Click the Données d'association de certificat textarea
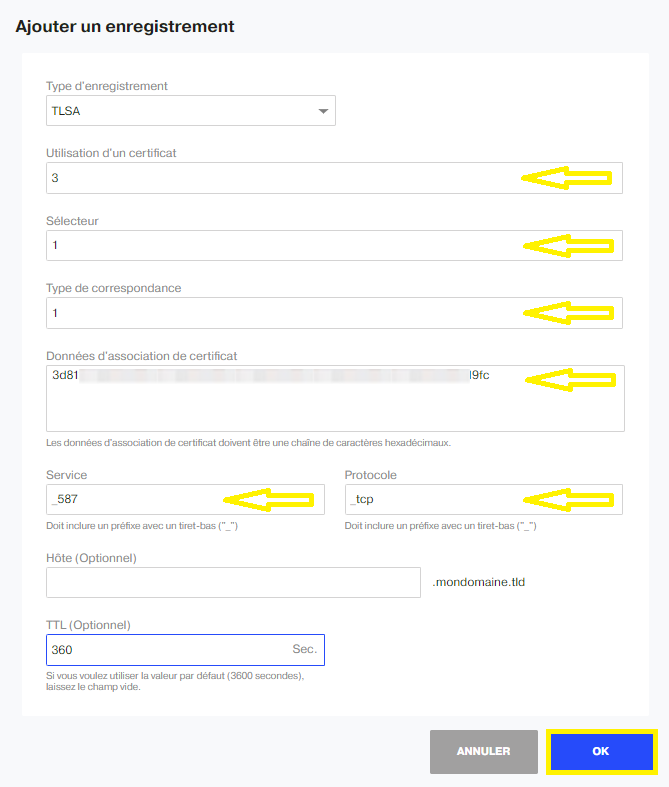The height and width of the screenshot is (787, 669). (335, 399)
